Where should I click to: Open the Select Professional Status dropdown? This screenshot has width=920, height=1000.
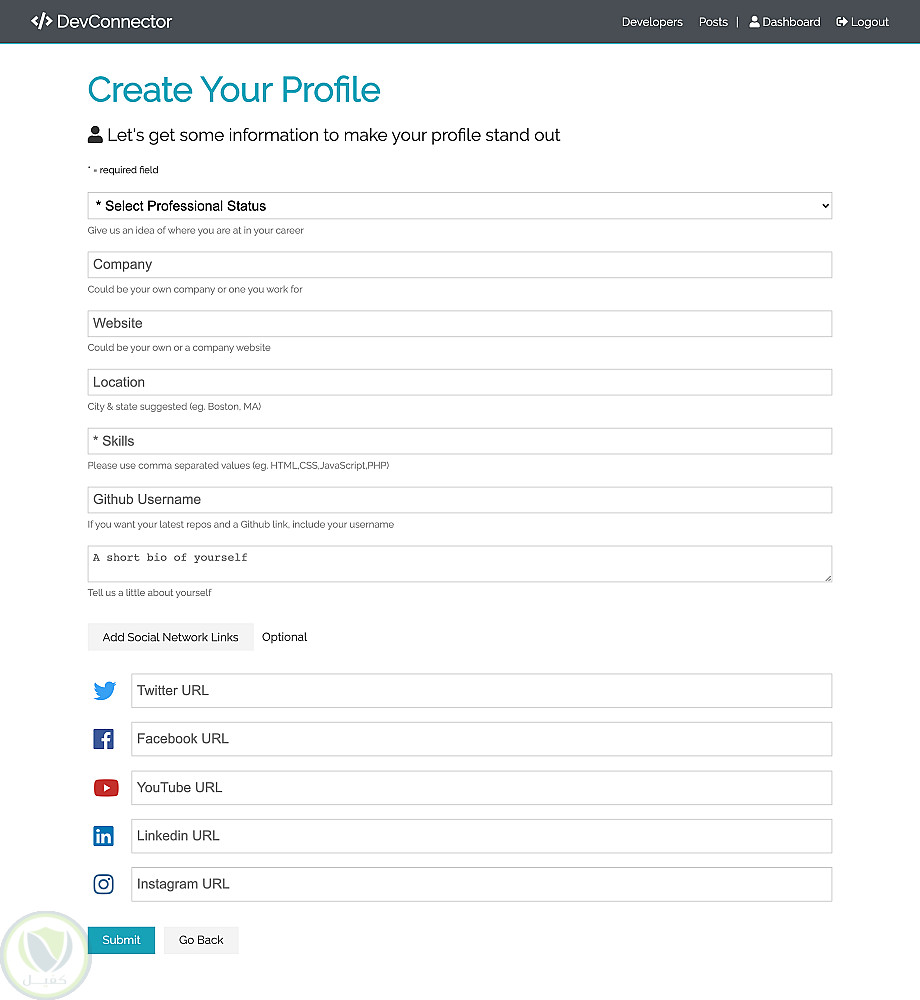pyautogui.click(x=460, y=206)
